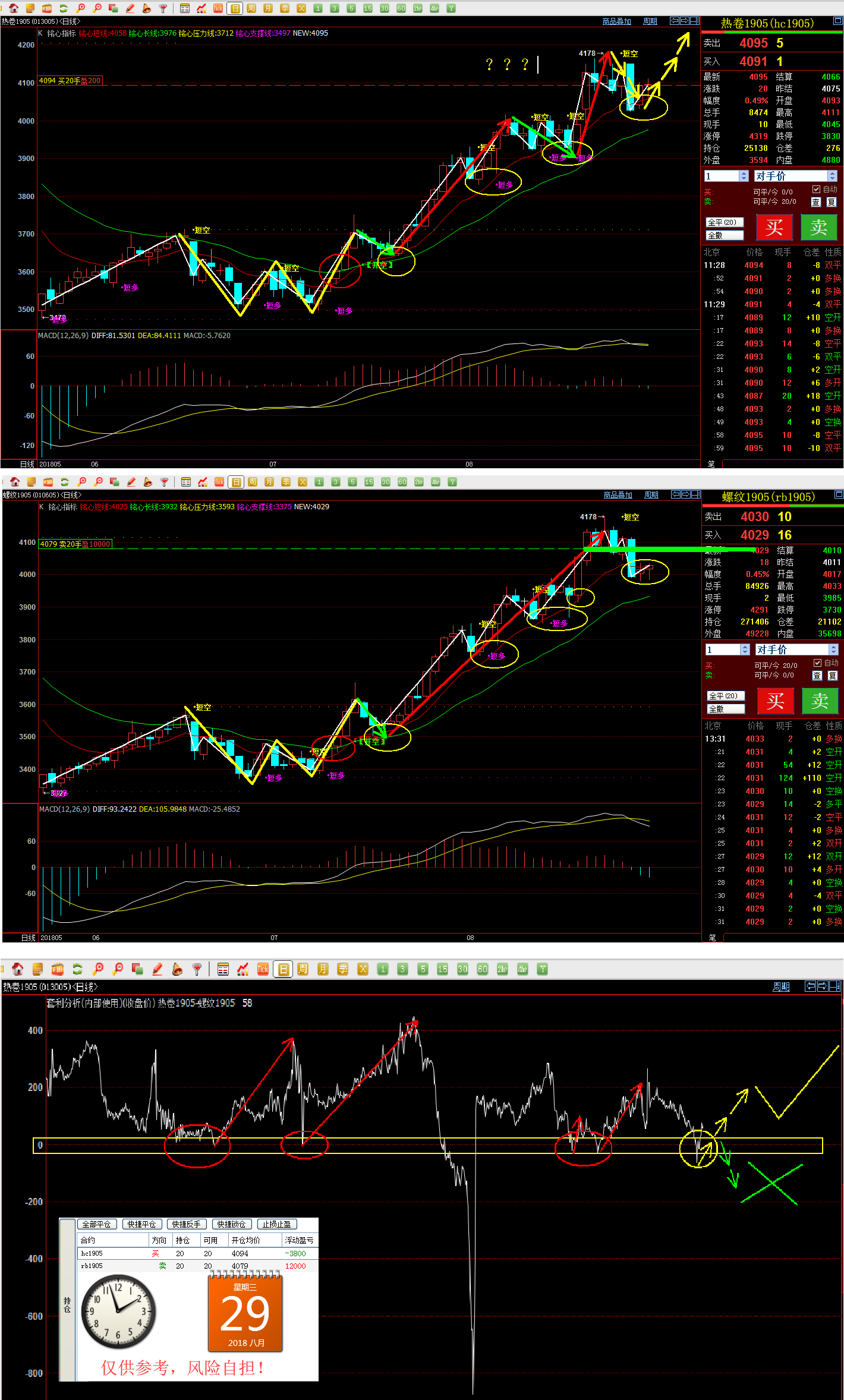The height and width of the screenshot is (1400, 844).
Task: Toggle 自动 checkbox in rb1905 order panel
Action: (818, 663)
